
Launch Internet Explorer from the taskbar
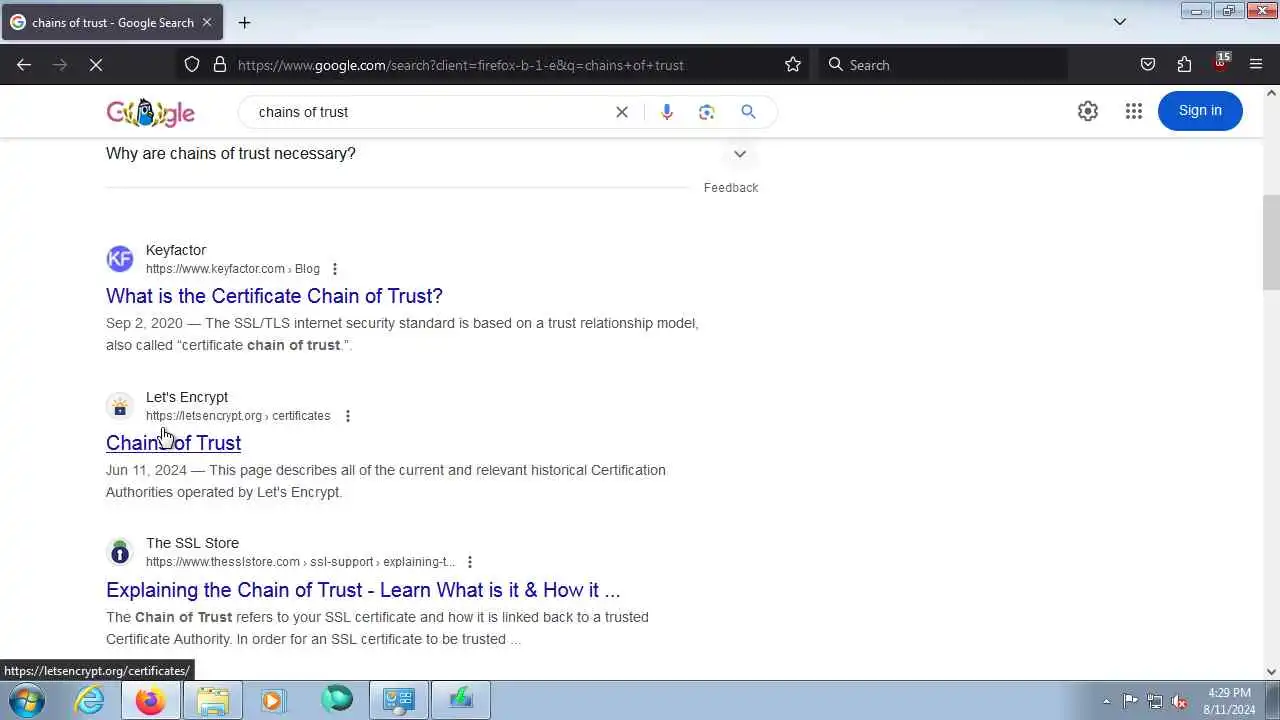click(x=90, y=700)
